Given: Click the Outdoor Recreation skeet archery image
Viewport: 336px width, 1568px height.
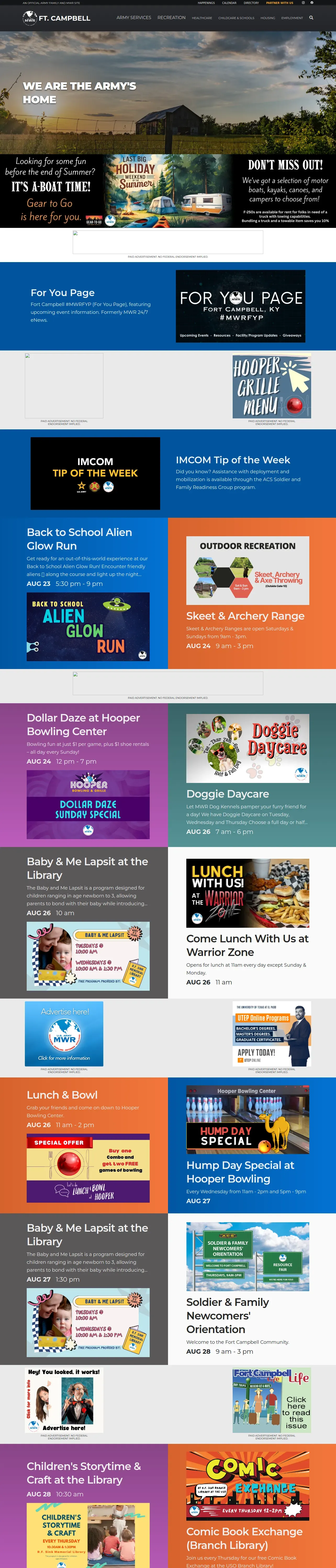Looking at the screenshot, I should click(x=248, y=570).
